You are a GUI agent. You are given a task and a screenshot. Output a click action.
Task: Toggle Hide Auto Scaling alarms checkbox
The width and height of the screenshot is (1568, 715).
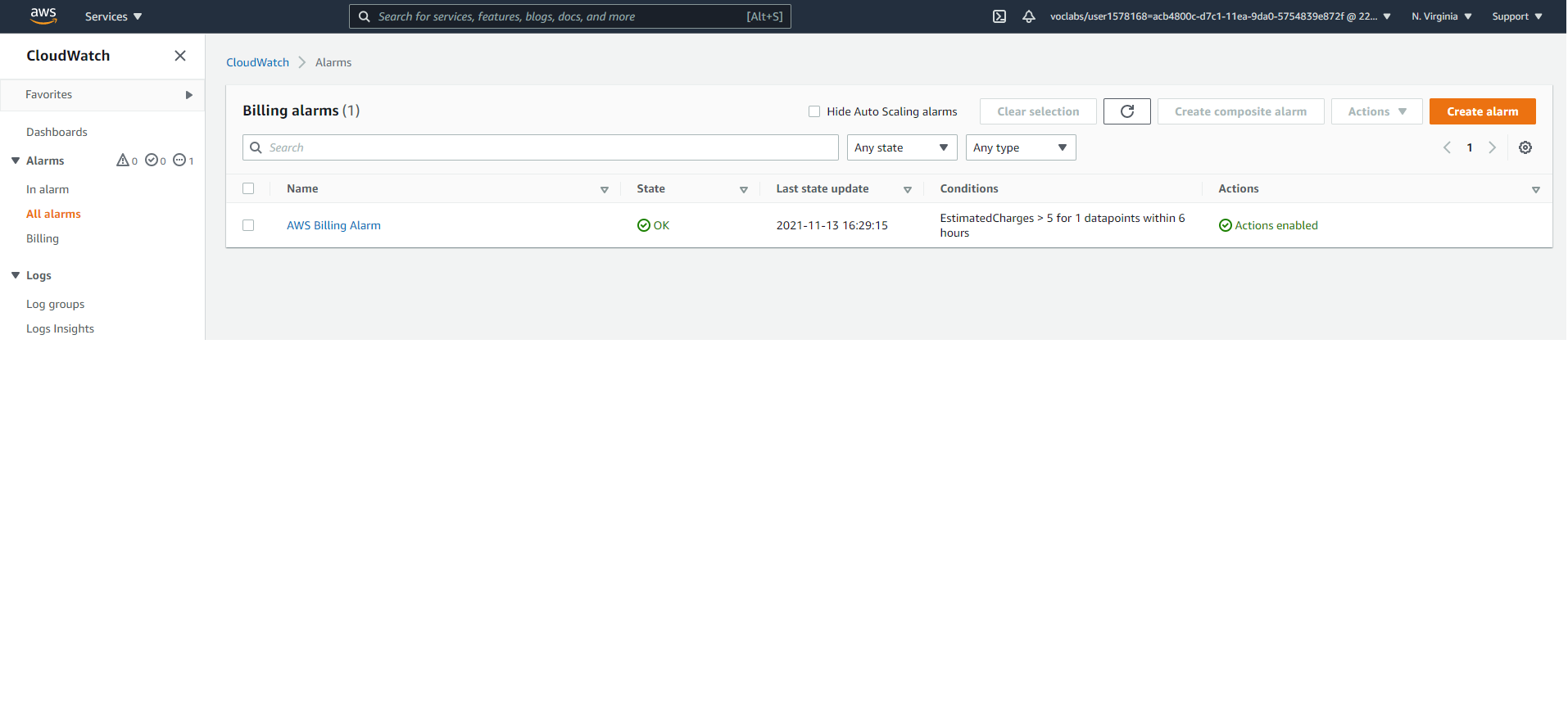[814, 111]
